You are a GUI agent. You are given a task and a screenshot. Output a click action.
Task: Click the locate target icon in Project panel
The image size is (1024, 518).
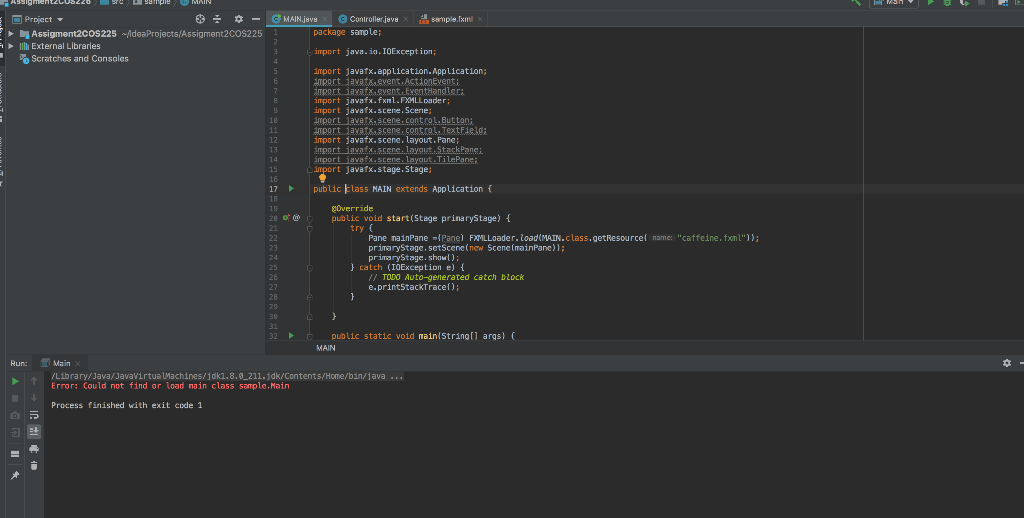(x=200, y=19)
